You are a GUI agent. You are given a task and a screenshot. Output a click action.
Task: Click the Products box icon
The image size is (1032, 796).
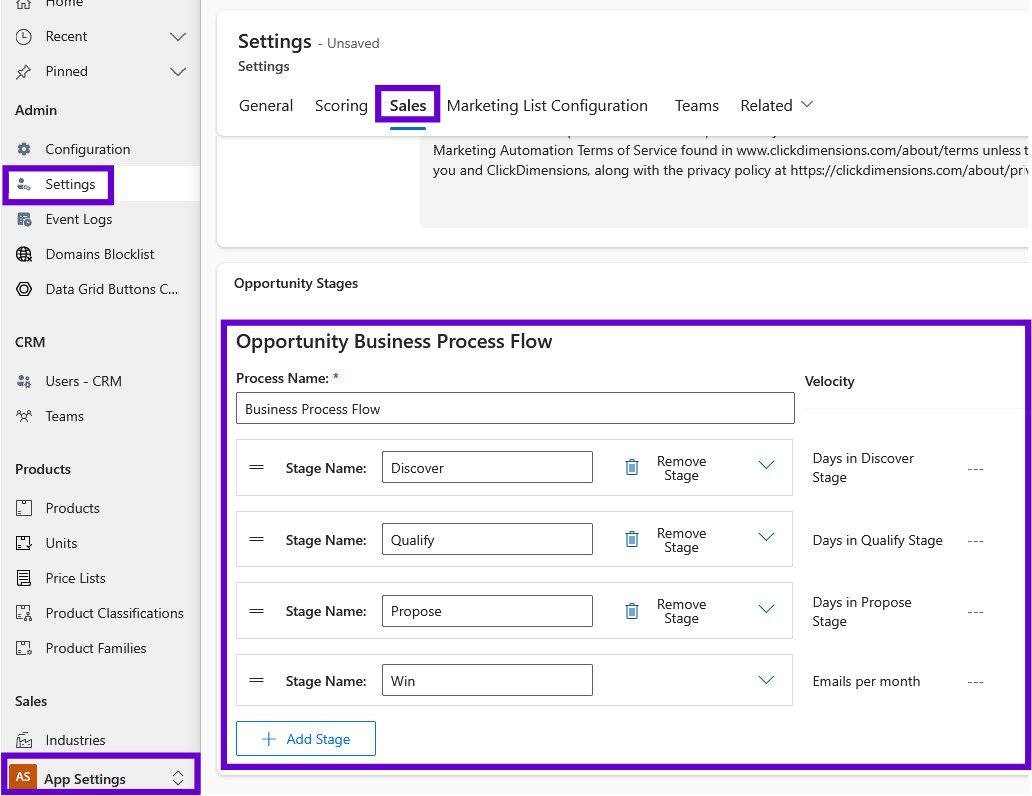click(x=24, y=508)
